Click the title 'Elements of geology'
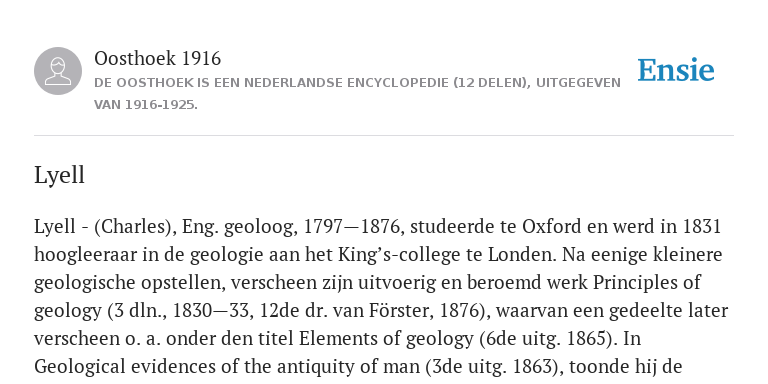 [x=386, y=338]
